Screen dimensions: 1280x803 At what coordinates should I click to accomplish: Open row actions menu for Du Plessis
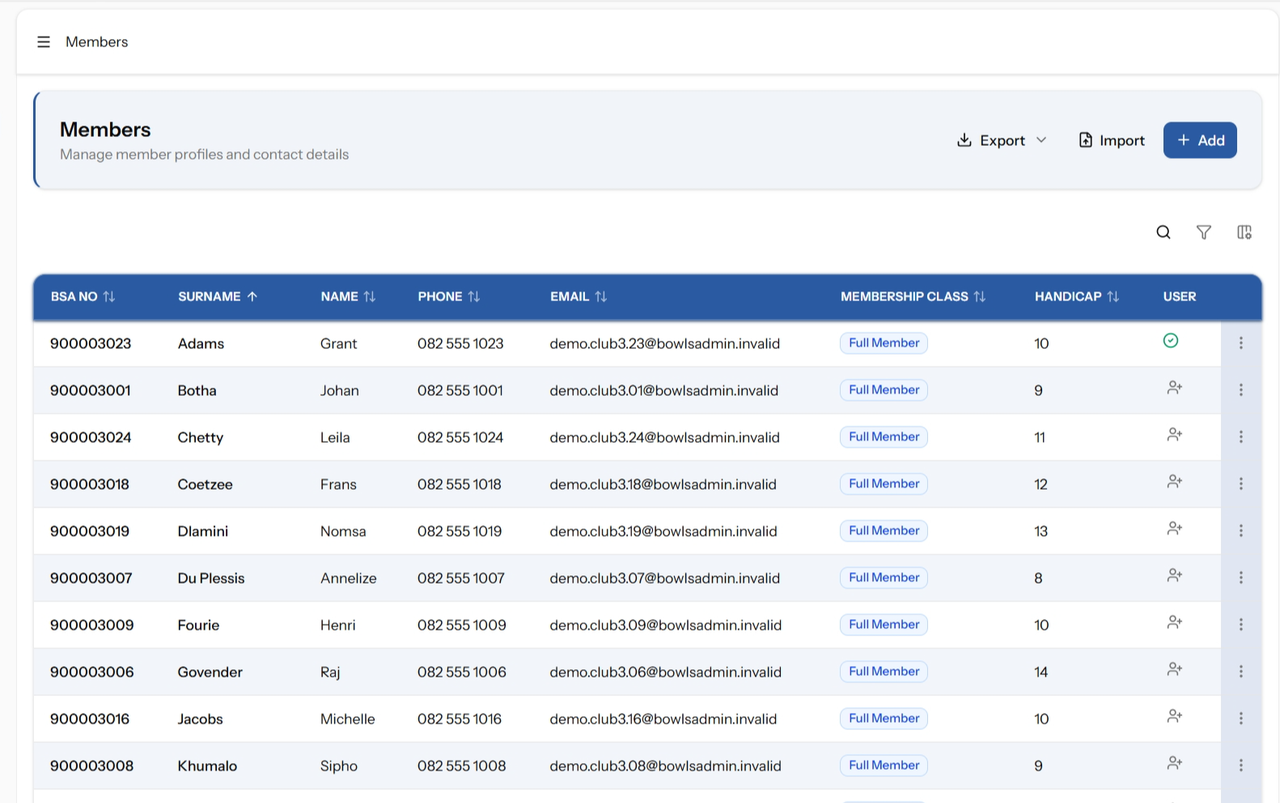coord(1241,578)
